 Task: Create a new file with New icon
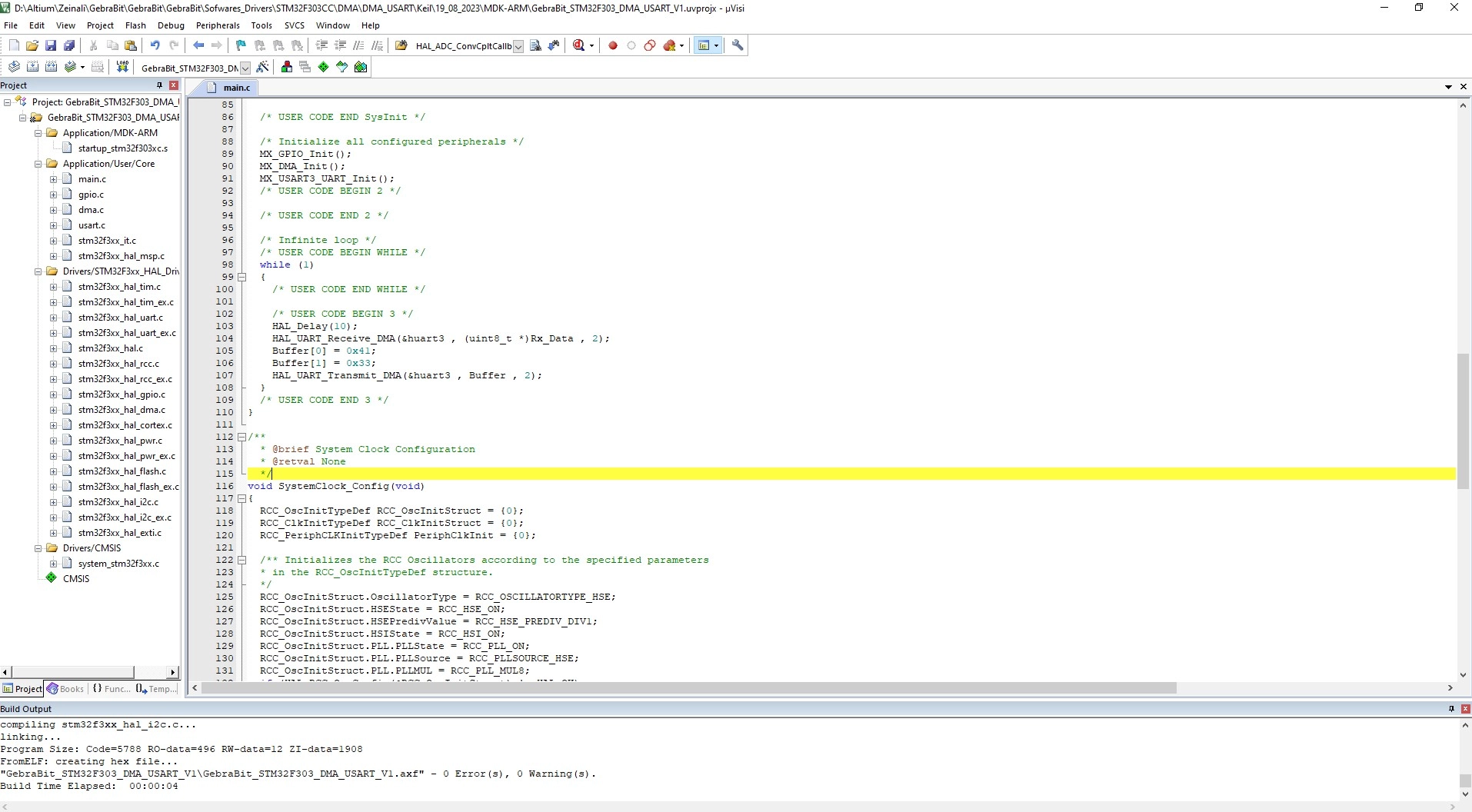14,45
